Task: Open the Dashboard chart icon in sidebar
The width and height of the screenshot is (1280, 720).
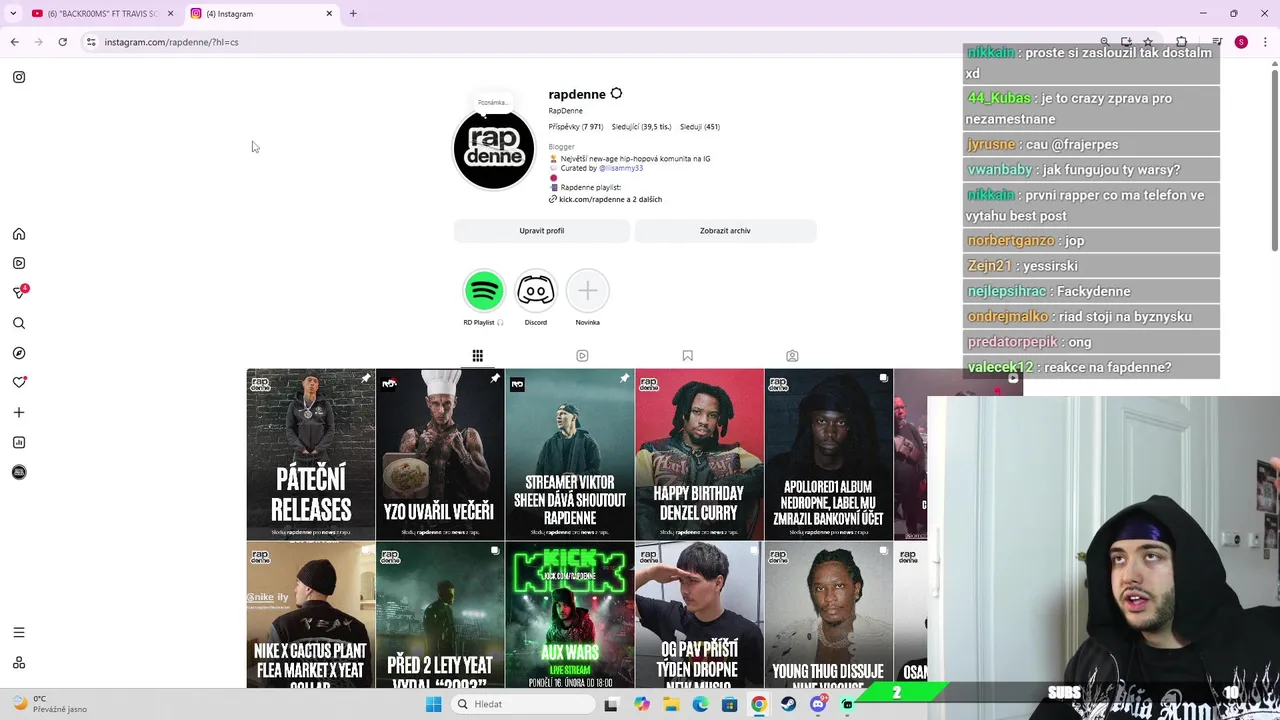Action: (19, 442)
